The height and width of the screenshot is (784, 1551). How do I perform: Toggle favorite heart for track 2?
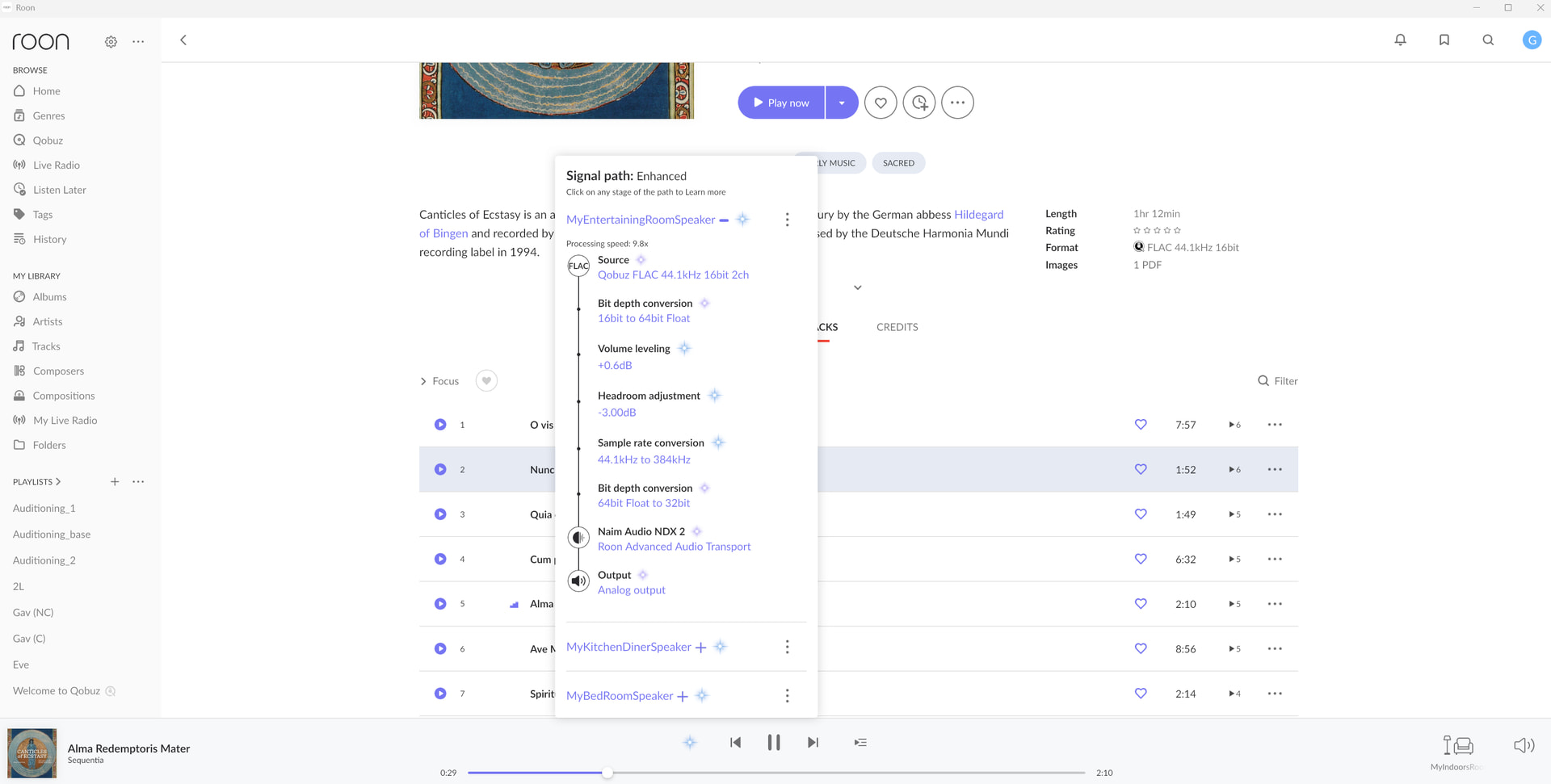[x=1140, y=469]
